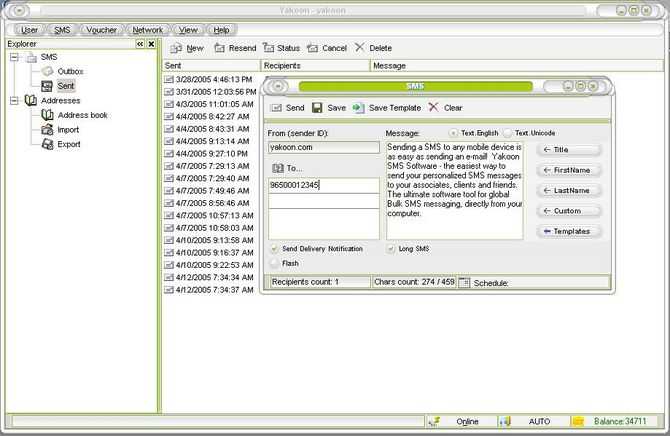Select Text Unicode radio button
This screenshot has height=436, width=670.
tap(507, 133)
